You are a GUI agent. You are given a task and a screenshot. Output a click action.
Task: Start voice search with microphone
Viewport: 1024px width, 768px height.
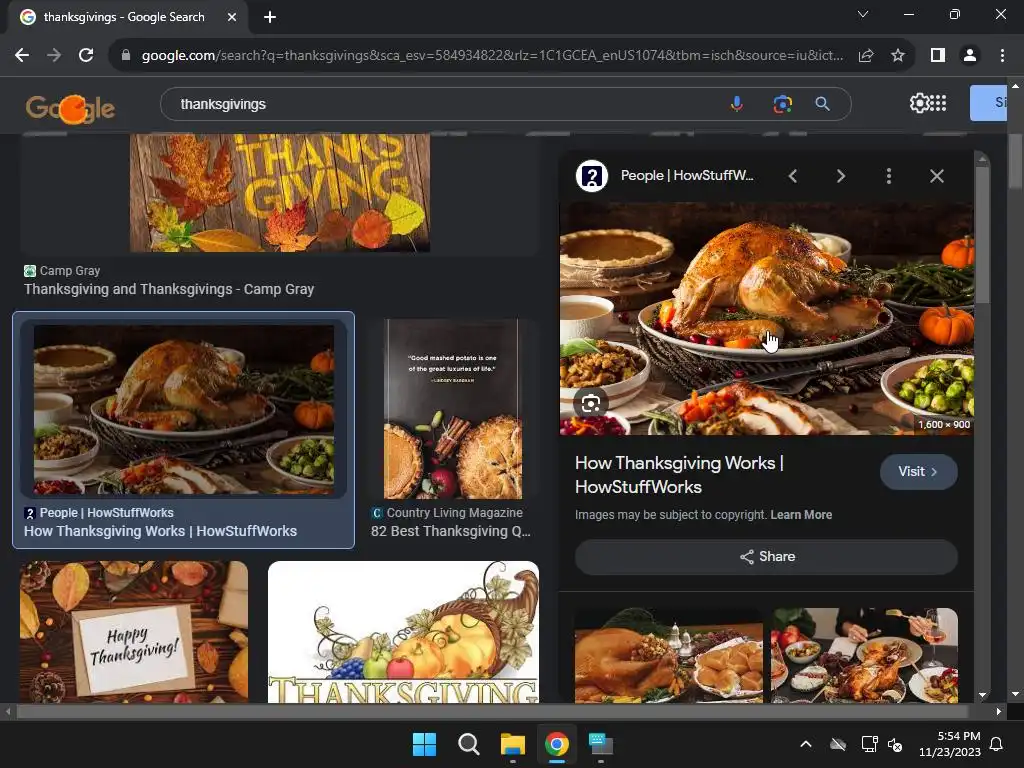pyautogui.click(x=737, y=104)
